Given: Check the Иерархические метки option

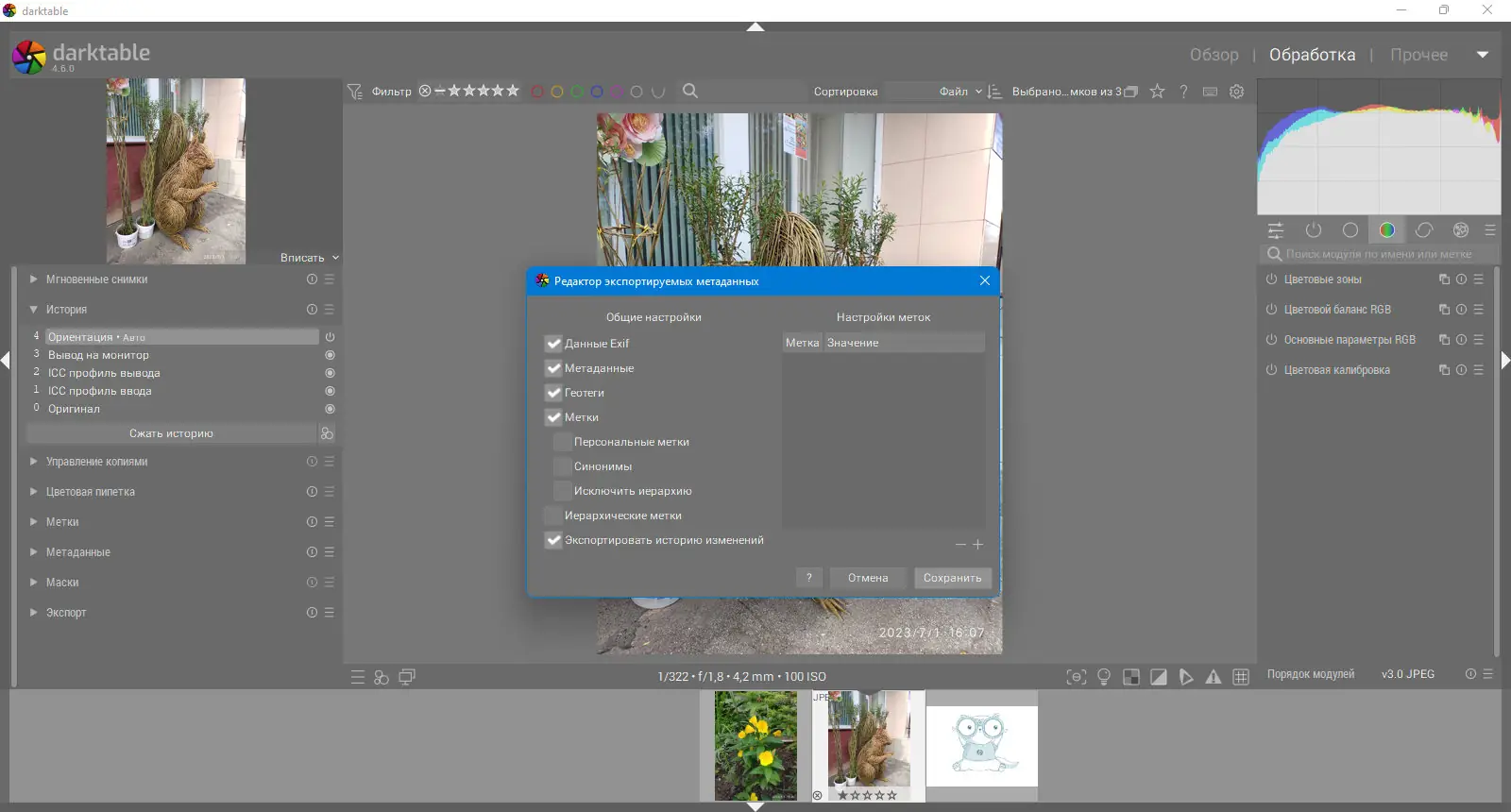Looking at the screenshot, I should (553, 516).
